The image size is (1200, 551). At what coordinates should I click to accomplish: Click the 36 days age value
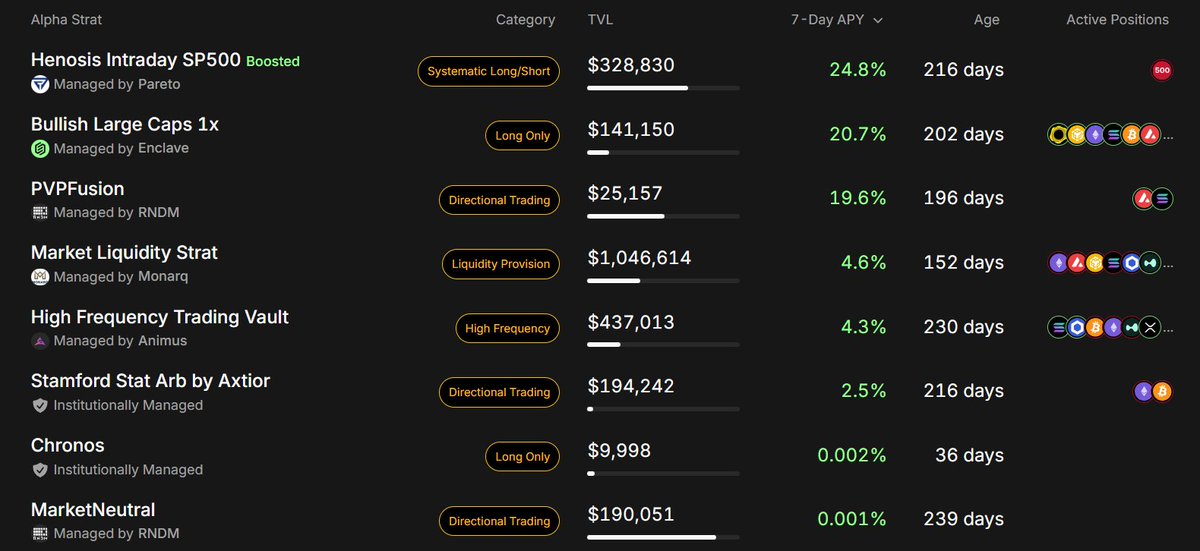click(970, 455)
